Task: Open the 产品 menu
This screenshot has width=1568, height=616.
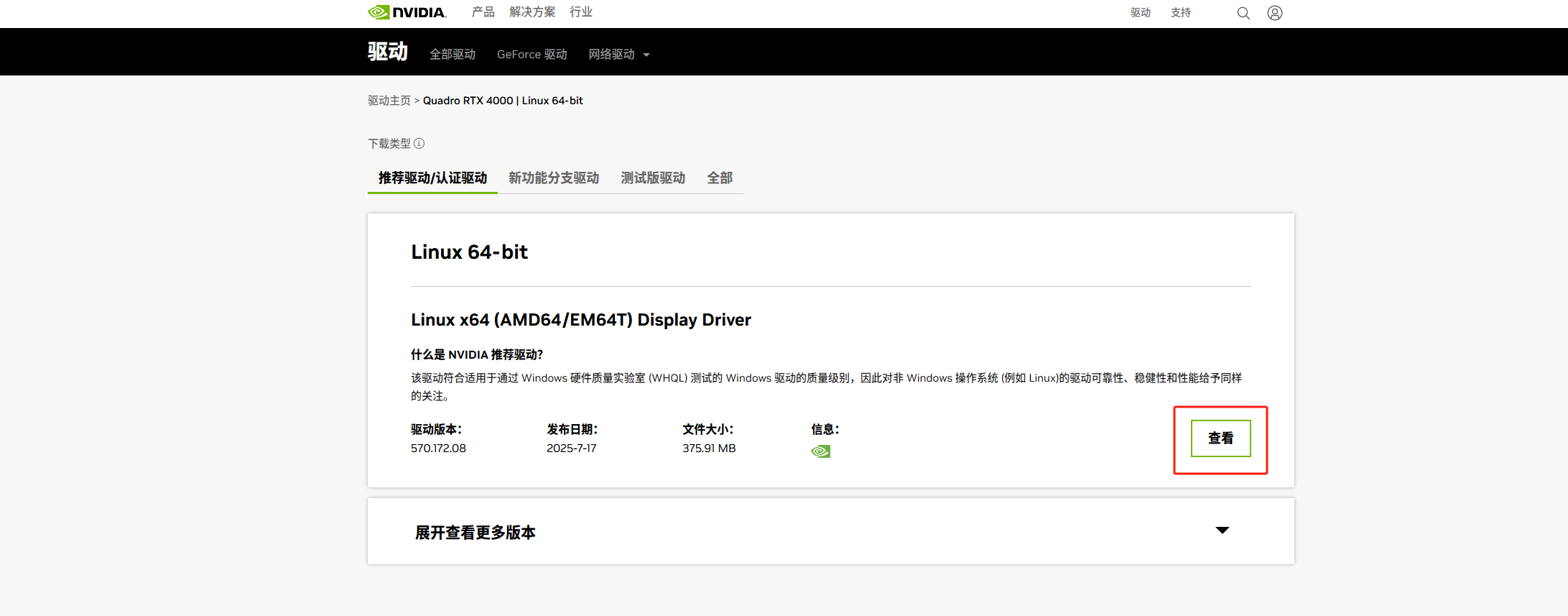Action: tap(483, 12)
